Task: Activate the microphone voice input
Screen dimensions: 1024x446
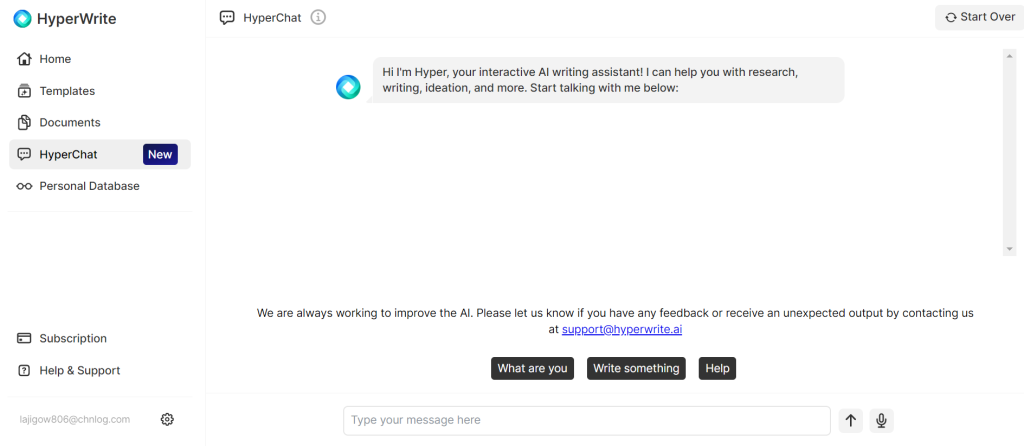Action: [x=881, y=421]
